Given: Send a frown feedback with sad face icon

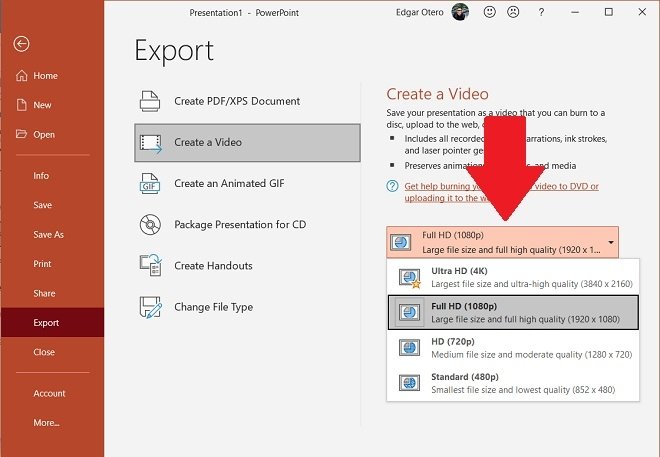Looking at the screenshot, I should pyautogui.click(x=513, y=12).
